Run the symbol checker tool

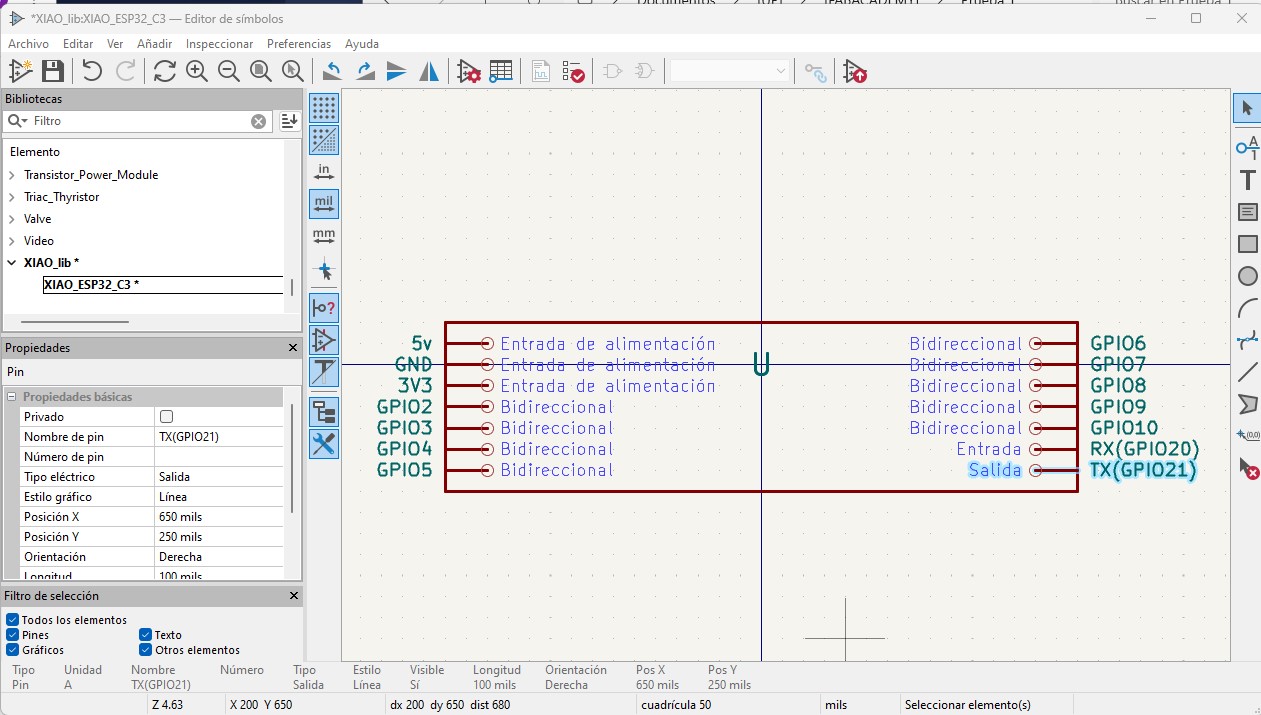573,71
